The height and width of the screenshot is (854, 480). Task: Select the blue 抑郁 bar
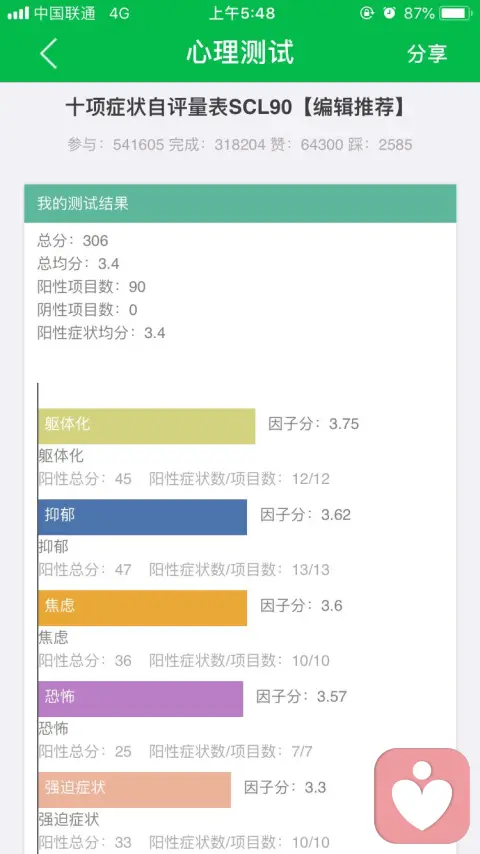(x=142, y=517)
